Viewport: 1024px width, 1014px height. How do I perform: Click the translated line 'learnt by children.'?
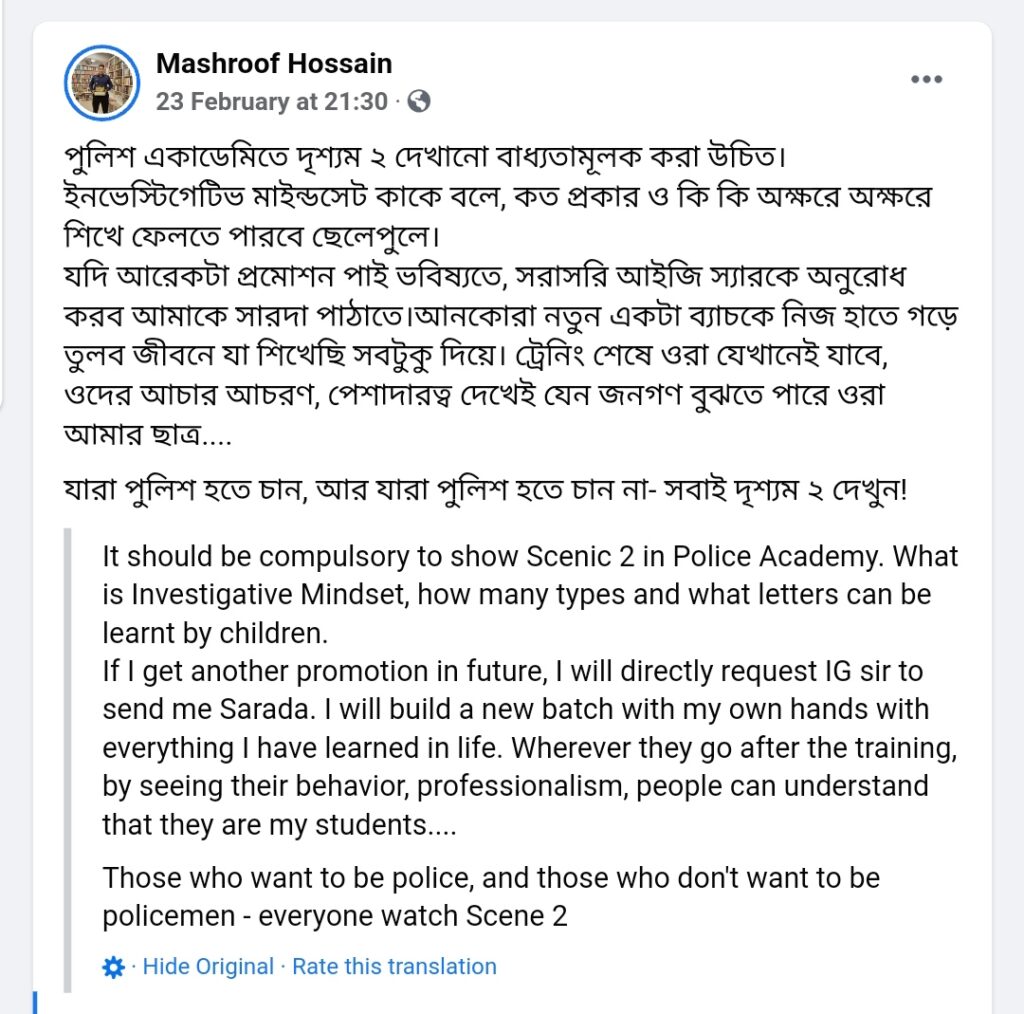click(215, 633)
